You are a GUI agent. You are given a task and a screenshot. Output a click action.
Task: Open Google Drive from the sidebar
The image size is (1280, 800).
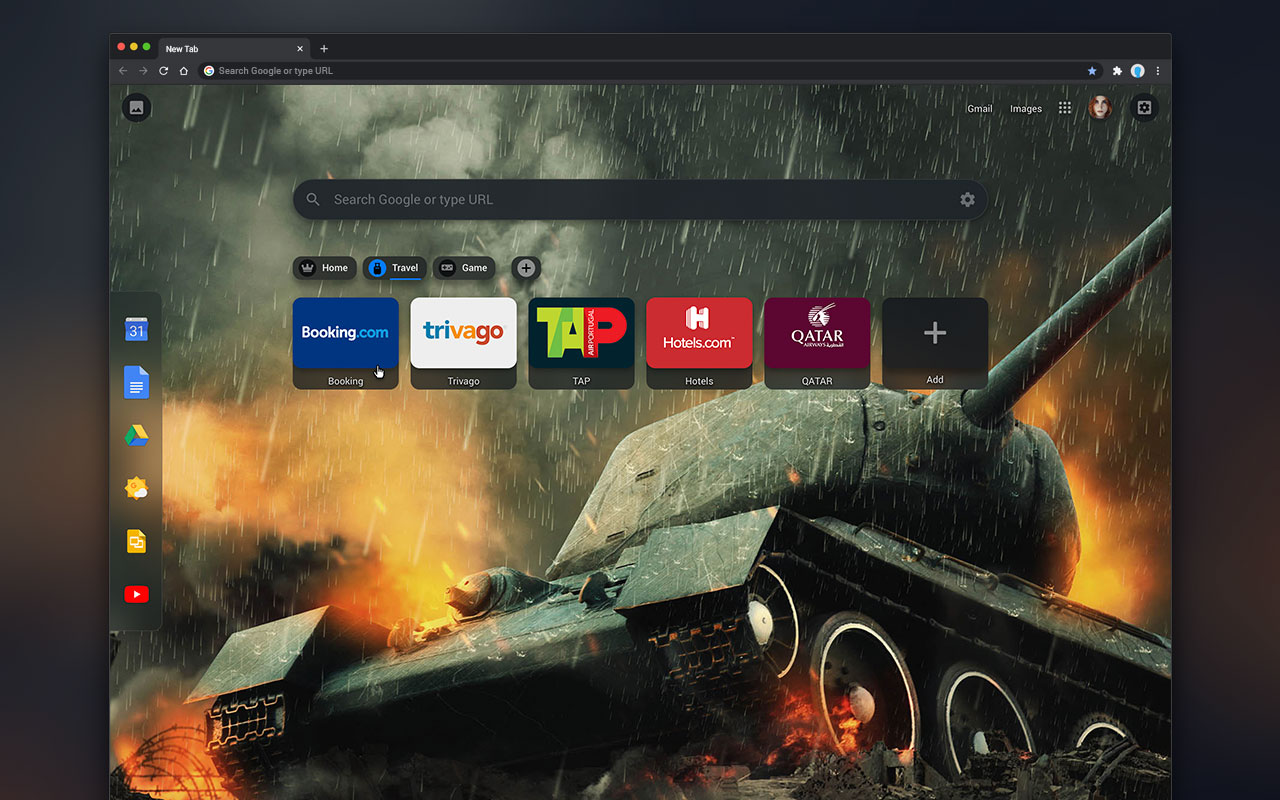(x=136, y=436)
